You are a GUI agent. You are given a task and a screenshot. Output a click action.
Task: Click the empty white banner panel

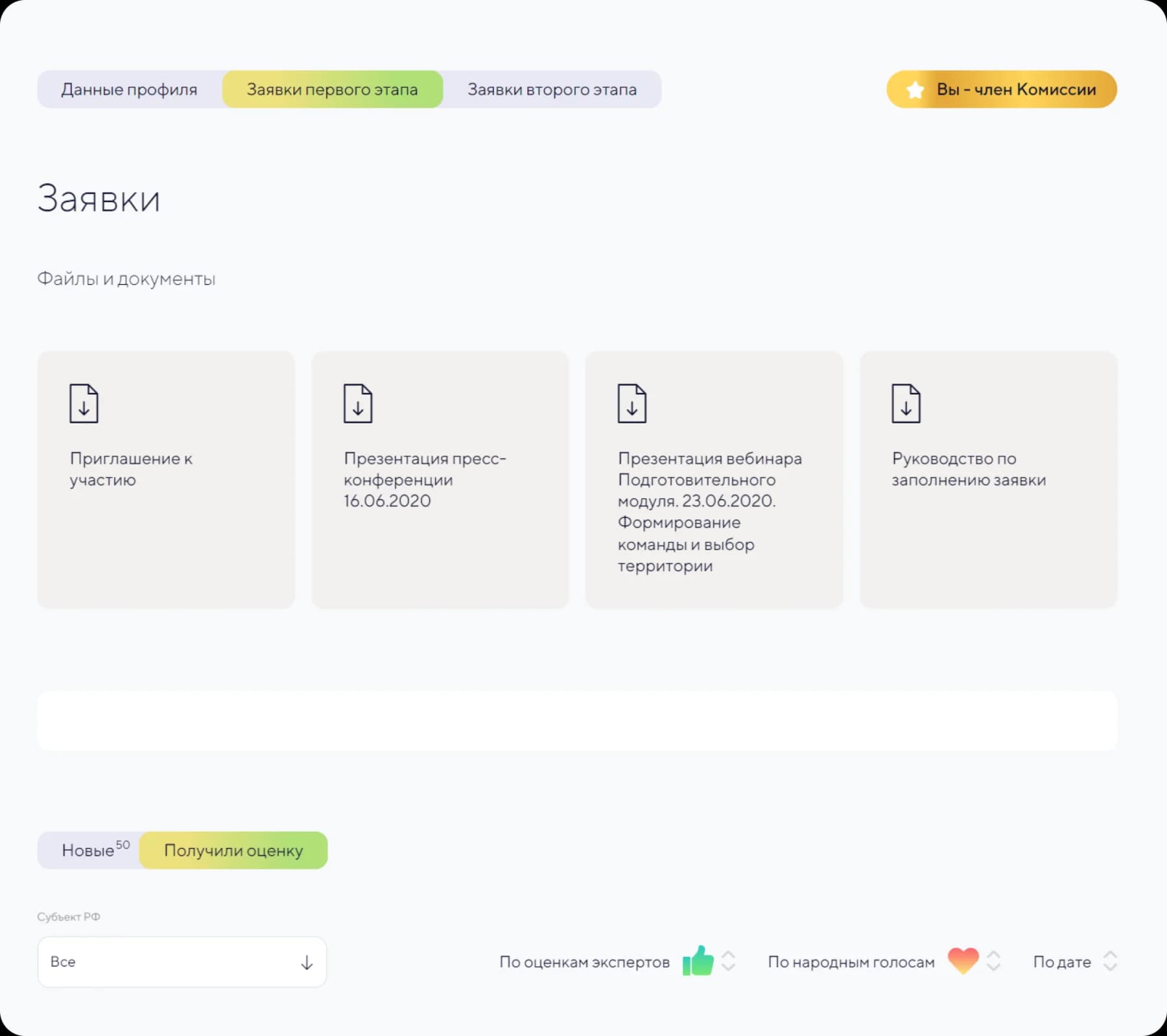click(x=577, y=721)
